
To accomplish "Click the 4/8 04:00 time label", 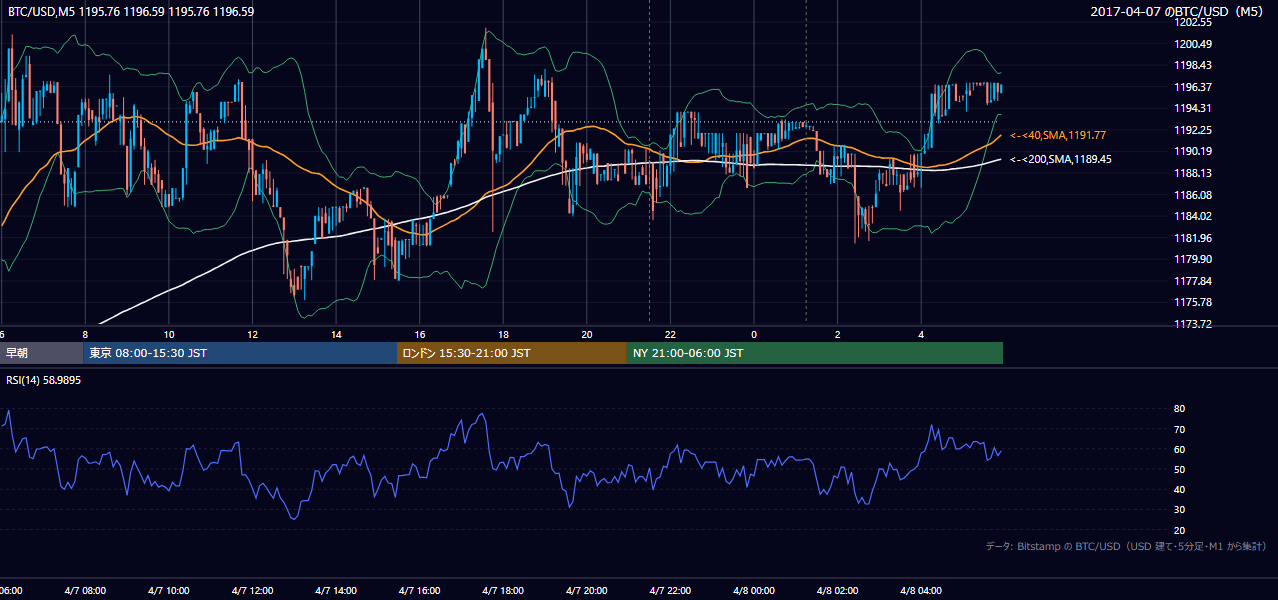I will (x=922, y=591).
